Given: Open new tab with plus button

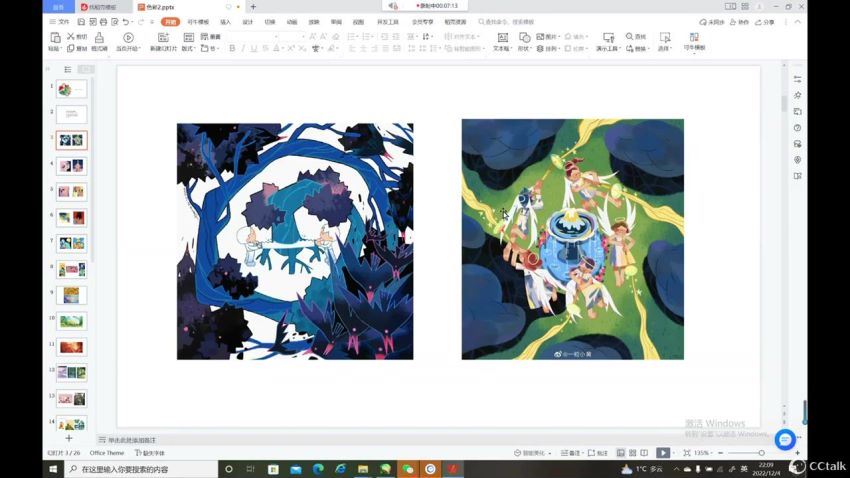Looking at the screenshot, I should pyautogui.click(x=253, y=7).
